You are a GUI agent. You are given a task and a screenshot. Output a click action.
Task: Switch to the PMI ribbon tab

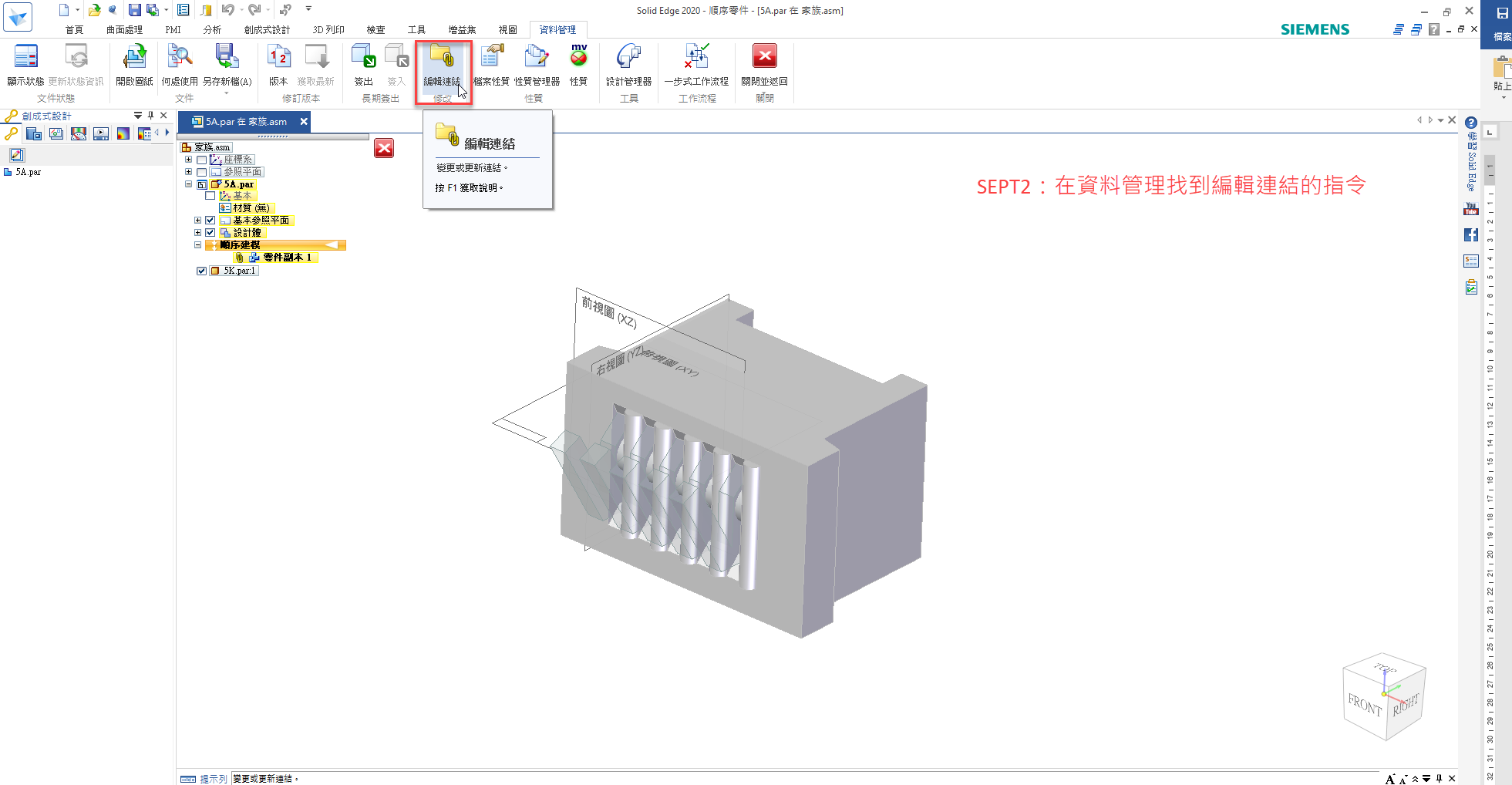click(173, 29)
